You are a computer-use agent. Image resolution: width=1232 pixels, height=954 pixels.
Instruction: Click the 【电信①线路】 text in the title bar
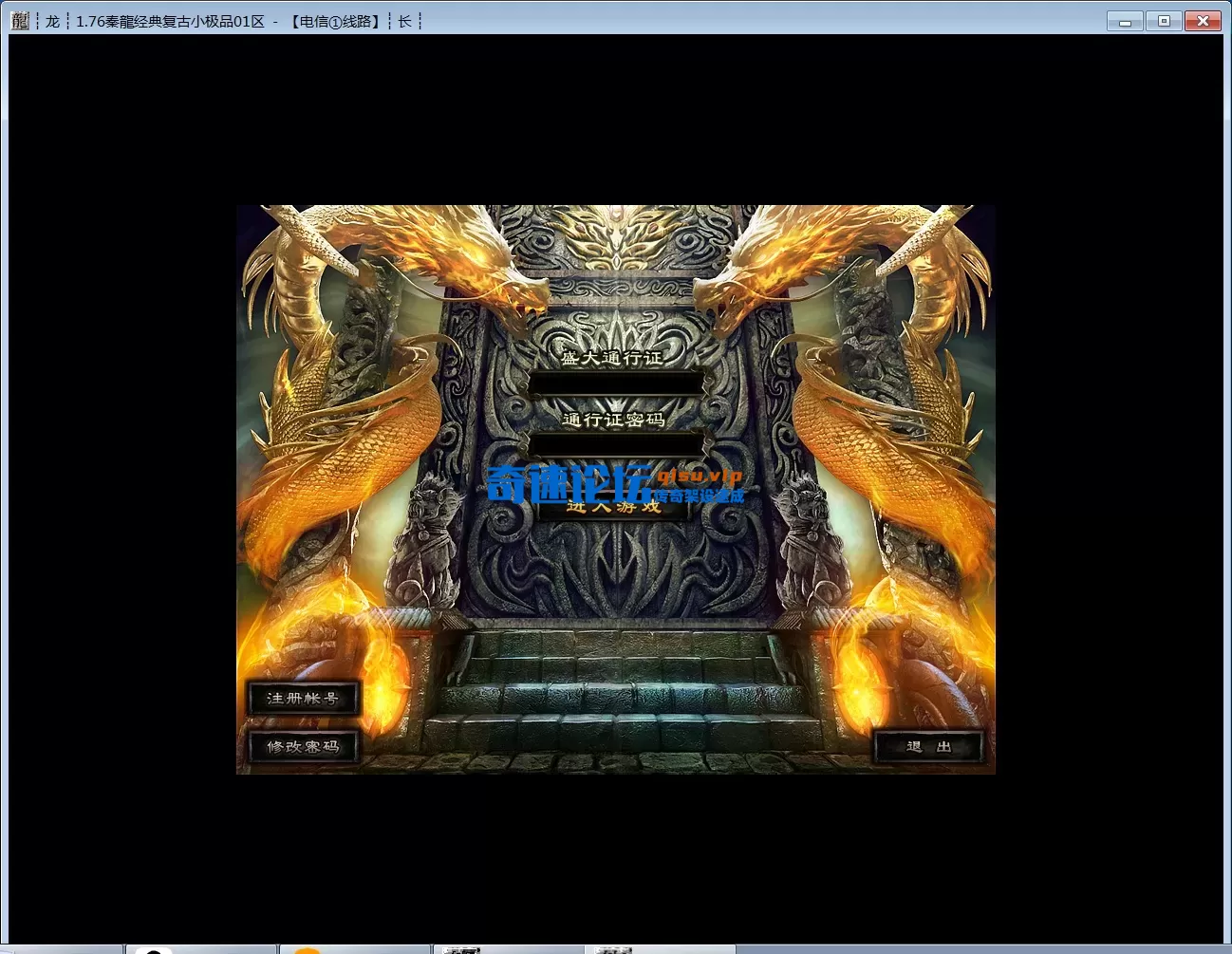[x=335, y=21]
